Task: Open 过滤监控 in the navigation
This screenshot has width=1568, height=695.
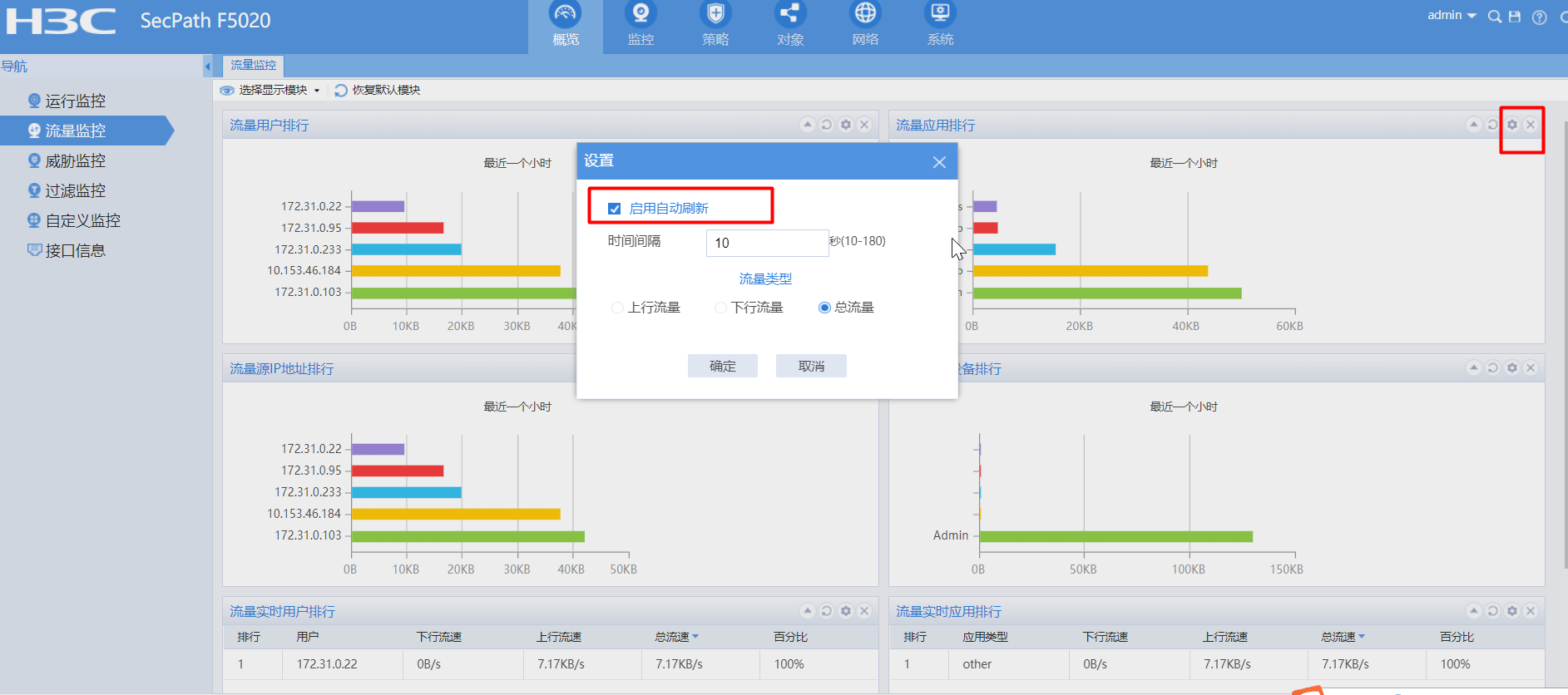Action: [x=75, y=190]
